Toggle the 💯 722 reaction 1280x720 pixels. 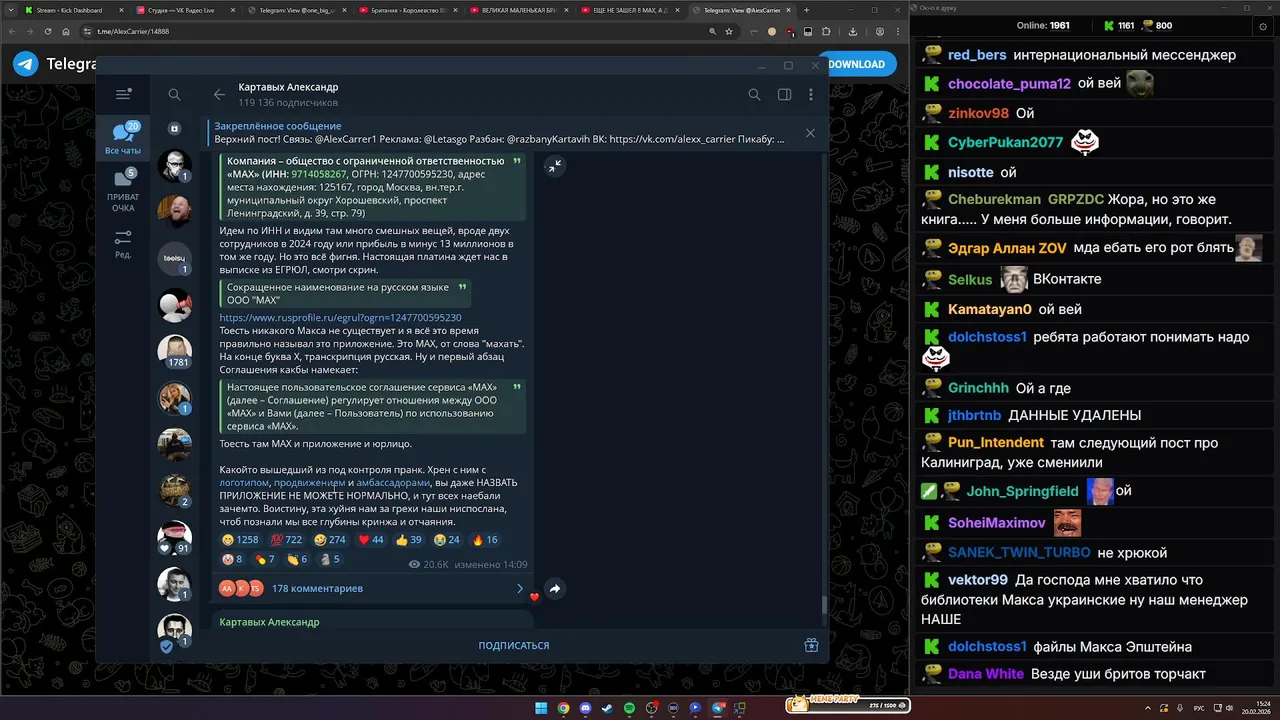(x=286, y=540)
